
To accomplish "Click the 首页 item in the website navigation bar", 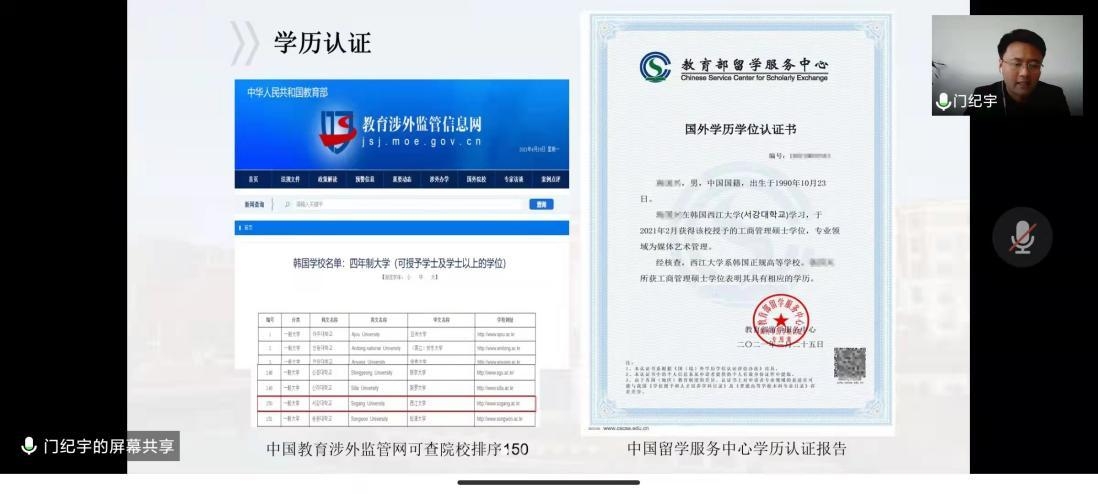I will click(x=253, y=179).
